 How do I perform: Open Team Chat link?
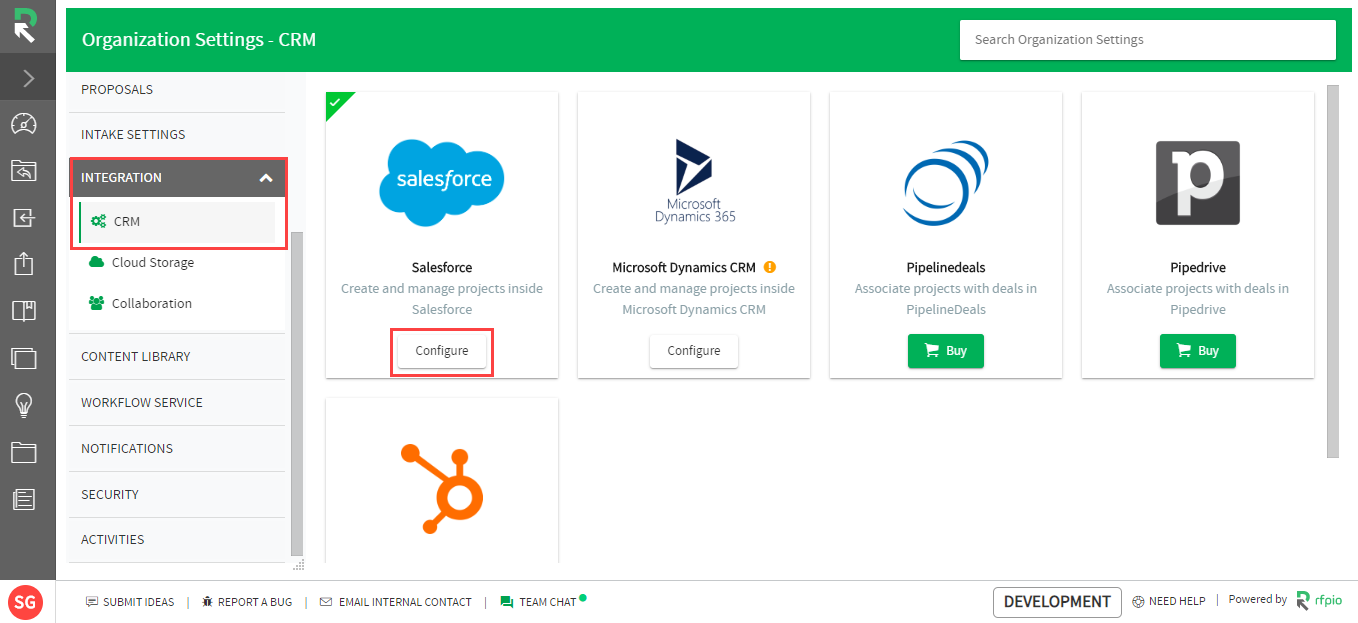(548, 602)
